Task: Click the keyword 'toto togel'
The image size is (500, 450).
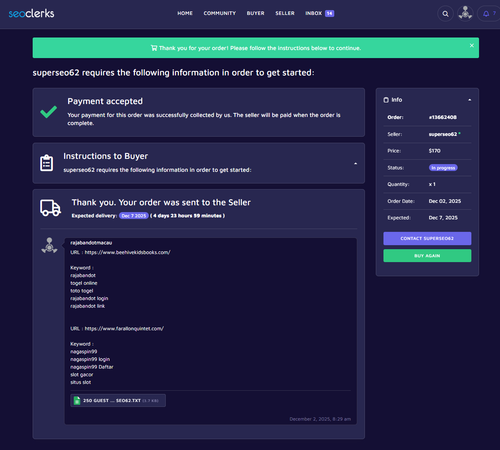Action: click(82, 291)
